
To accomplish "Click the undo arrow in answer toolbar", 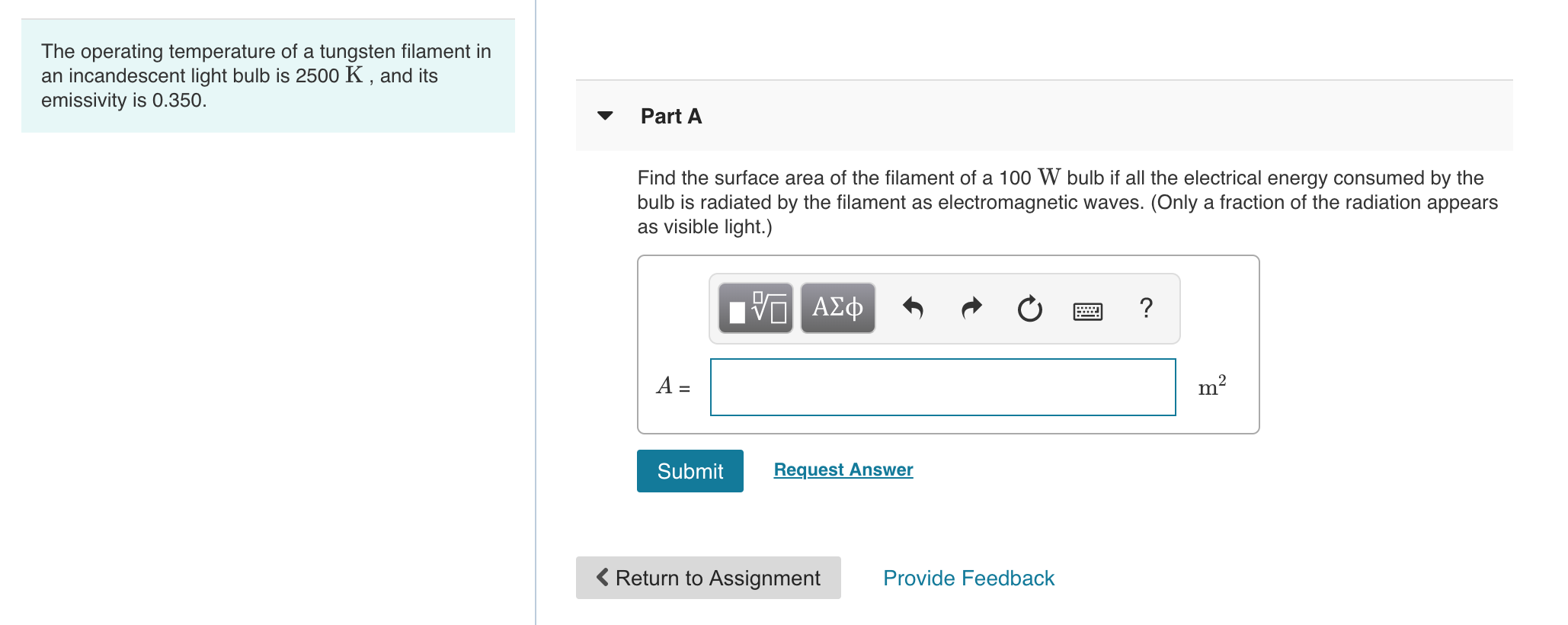I will (x=914, y=308).
